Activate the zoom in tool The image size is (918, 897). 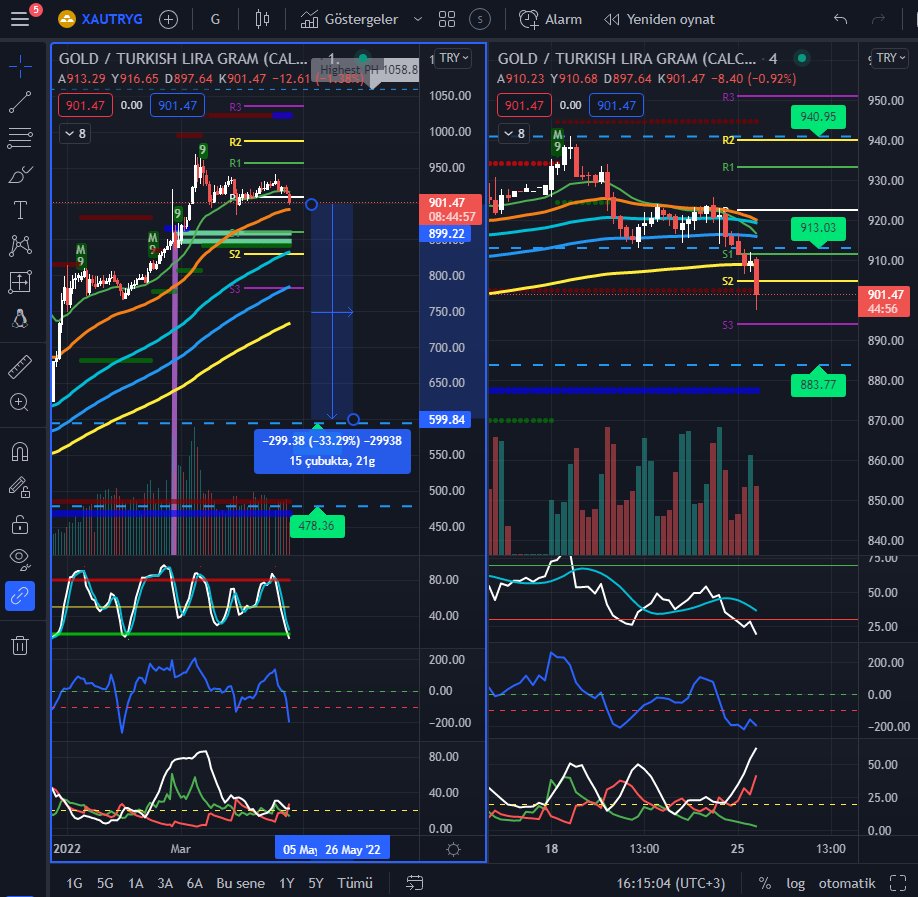pos(20,403)
